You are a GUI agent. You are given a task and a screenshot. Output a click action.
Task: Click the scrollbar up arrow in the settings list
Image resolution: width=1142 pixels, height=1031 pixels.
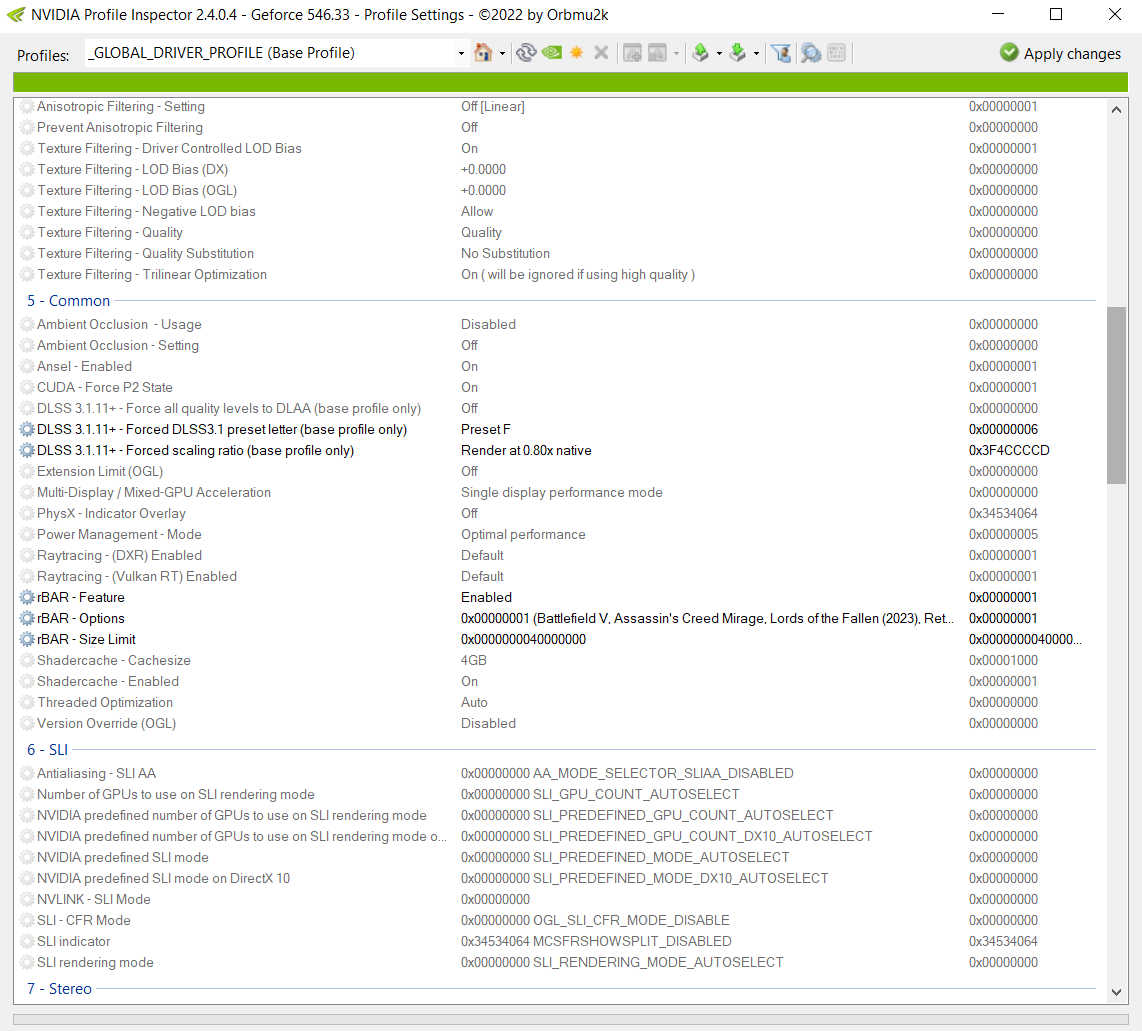tap(1116, 109)
